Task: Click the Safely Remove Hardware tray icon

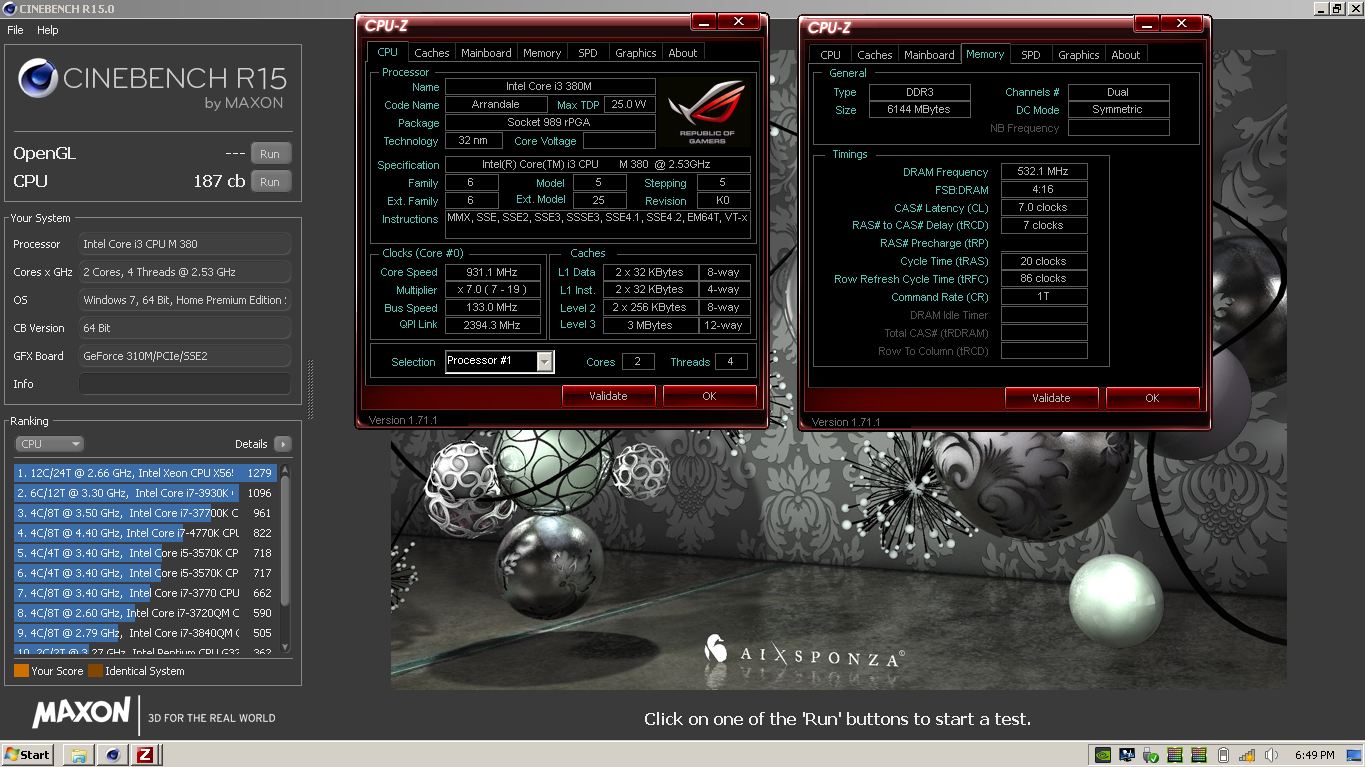Action: [1151, 755]
